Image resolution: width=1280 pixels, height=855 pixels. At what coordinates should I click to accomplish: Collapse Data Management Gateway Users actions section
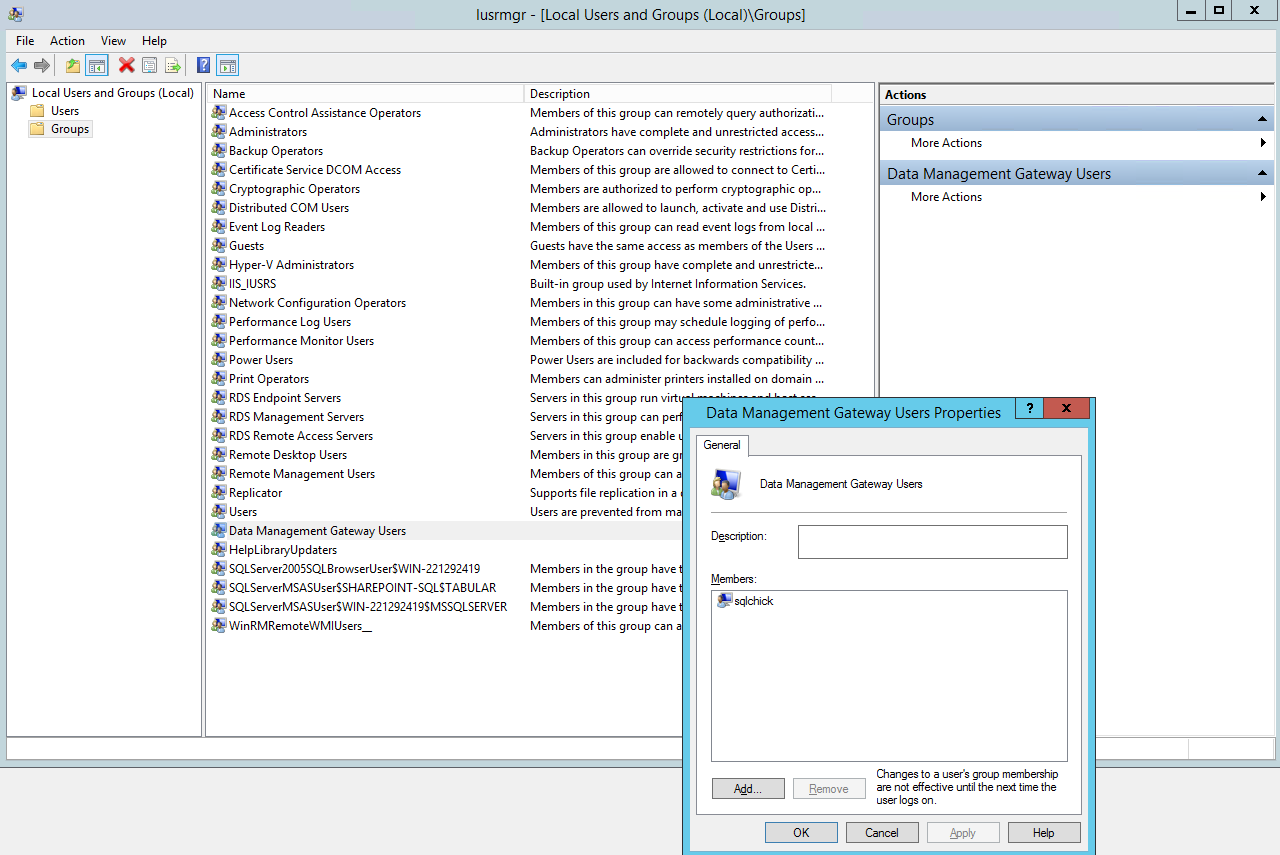coord(1264,174)
